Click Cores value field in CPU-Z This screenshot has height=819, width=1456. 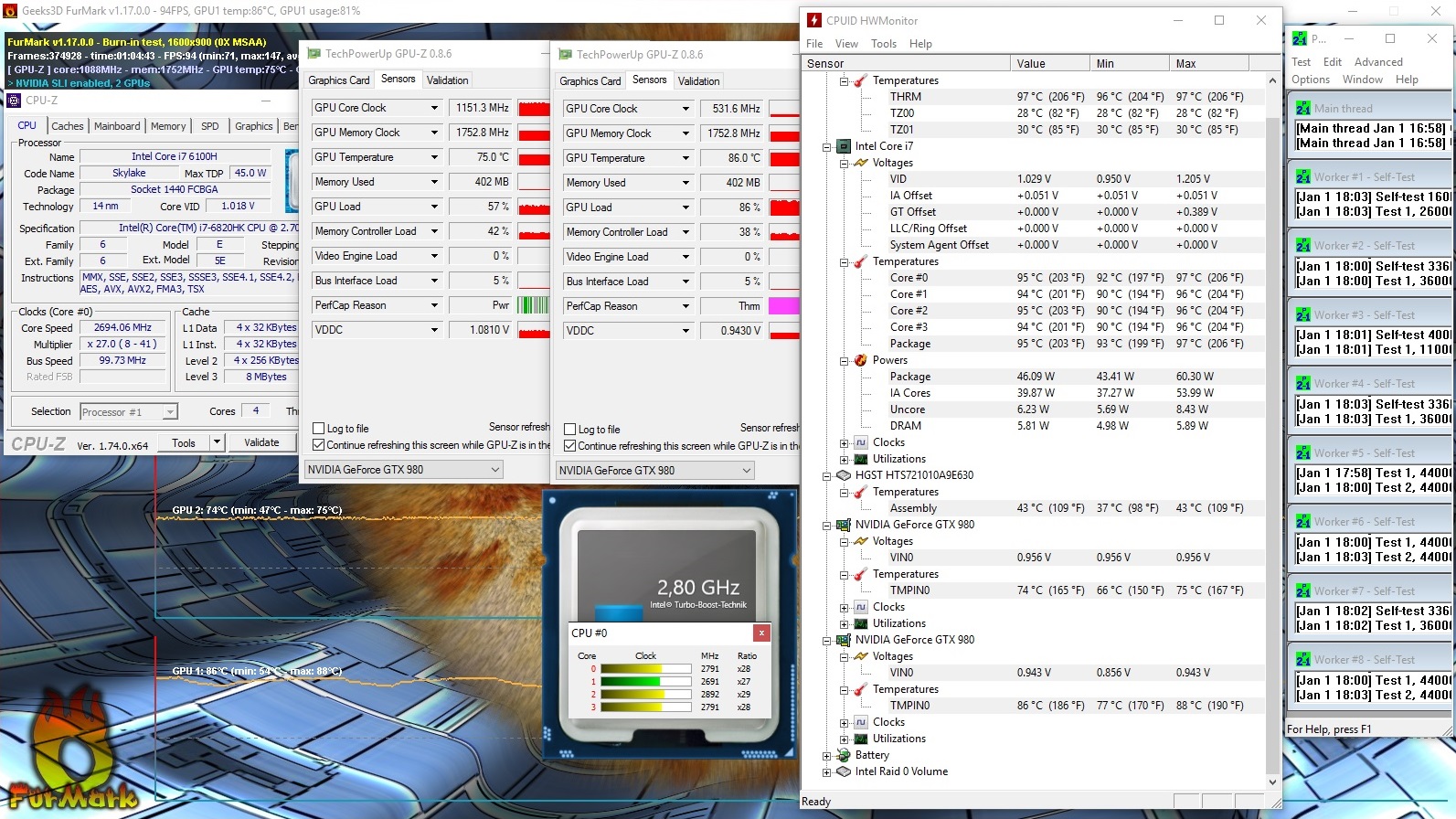point(256,411)
